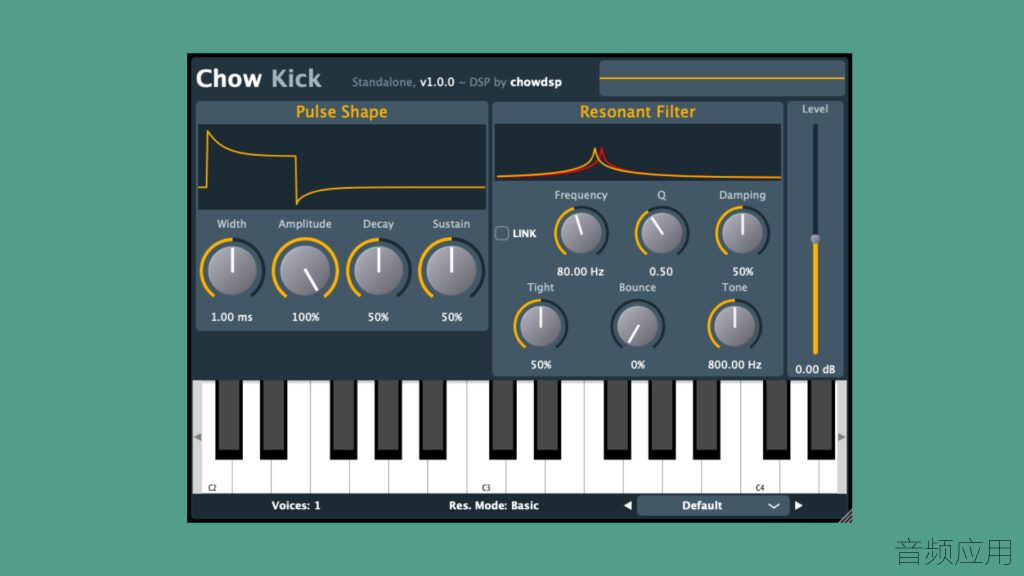Click the Pulse Shape waveform display

pos(342,167)
